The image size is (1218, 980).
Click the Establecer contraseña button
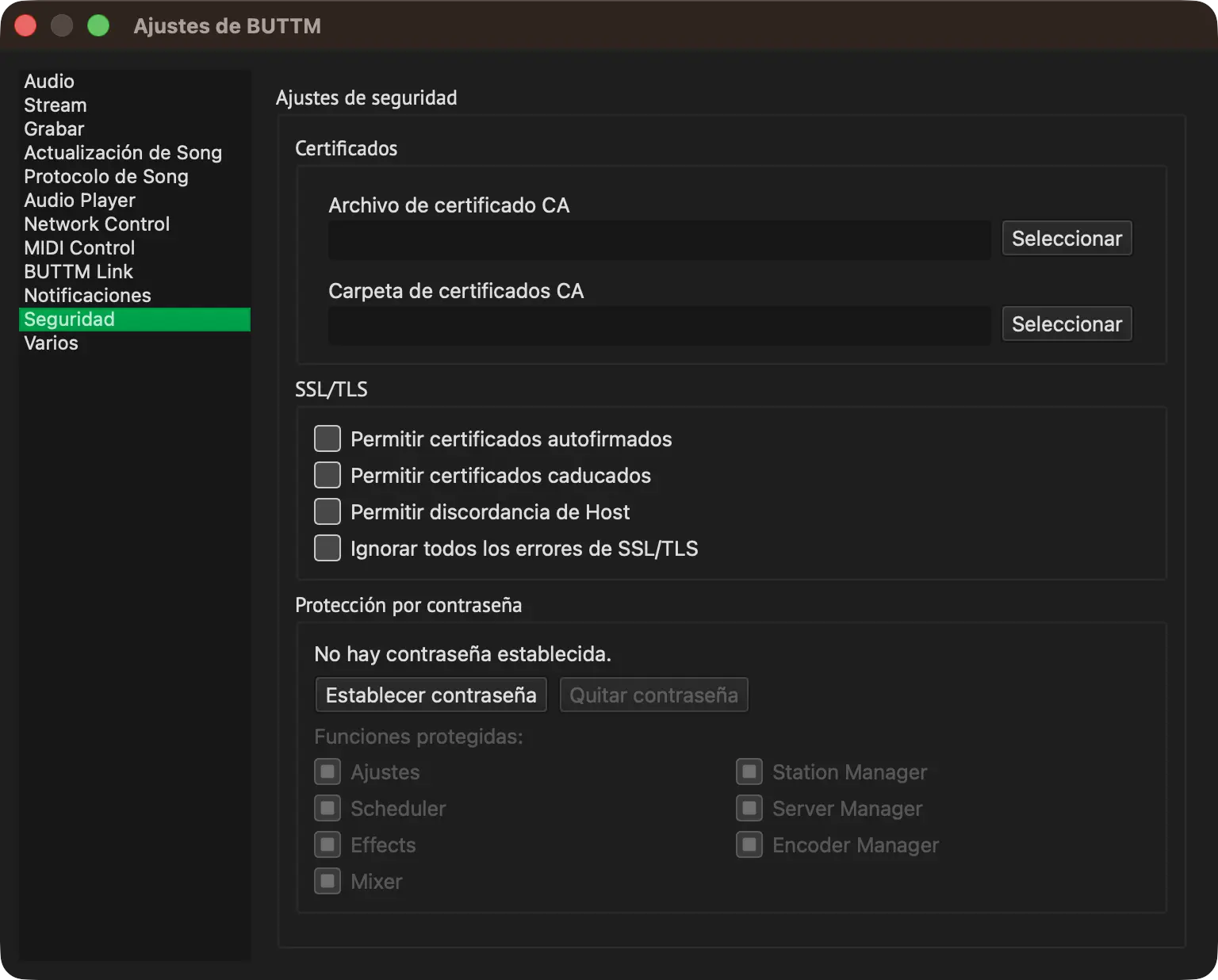coord(431,695)
